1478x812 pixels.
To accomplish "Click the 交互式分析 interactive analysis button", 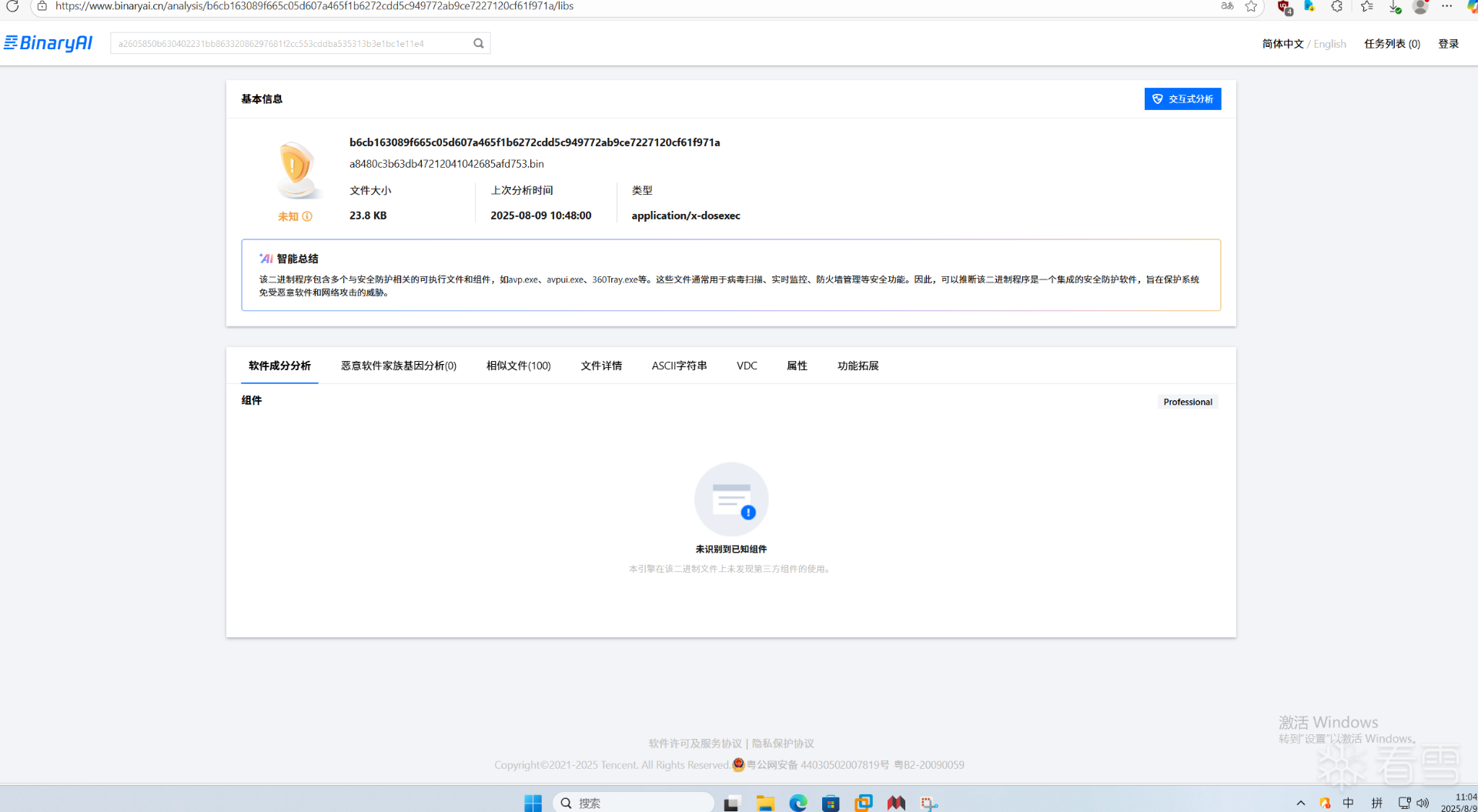I will click(1182, 99).
